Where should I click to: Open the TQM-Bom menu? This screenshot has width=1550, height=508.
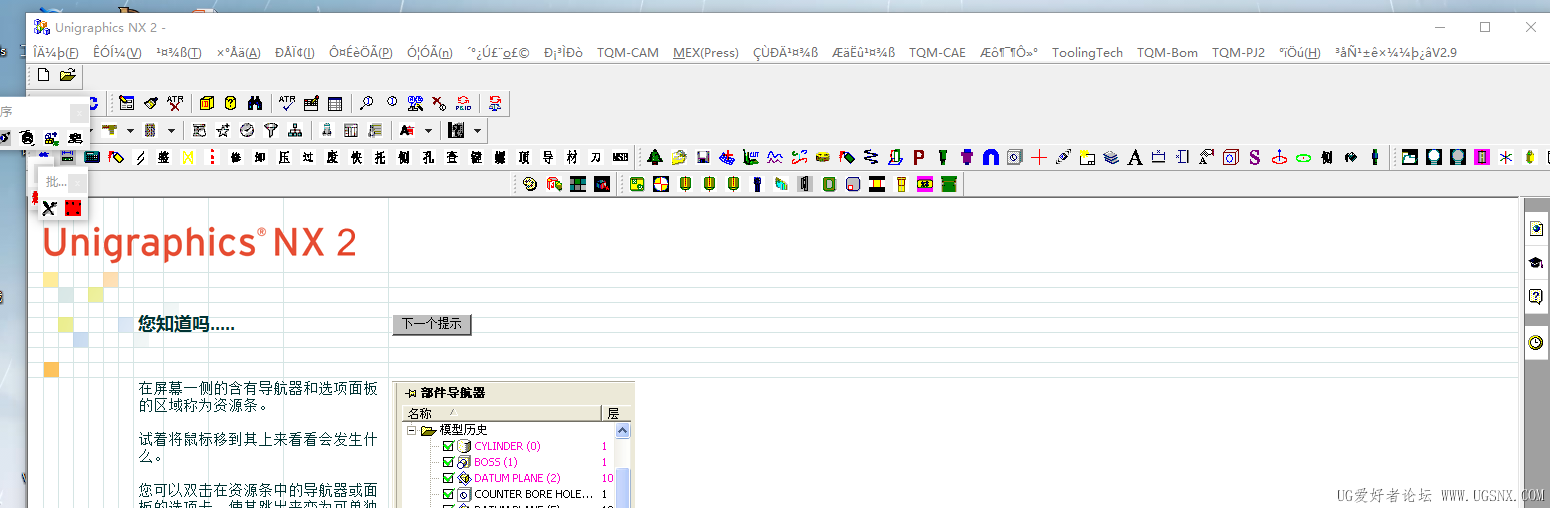tap(1167, 53)
